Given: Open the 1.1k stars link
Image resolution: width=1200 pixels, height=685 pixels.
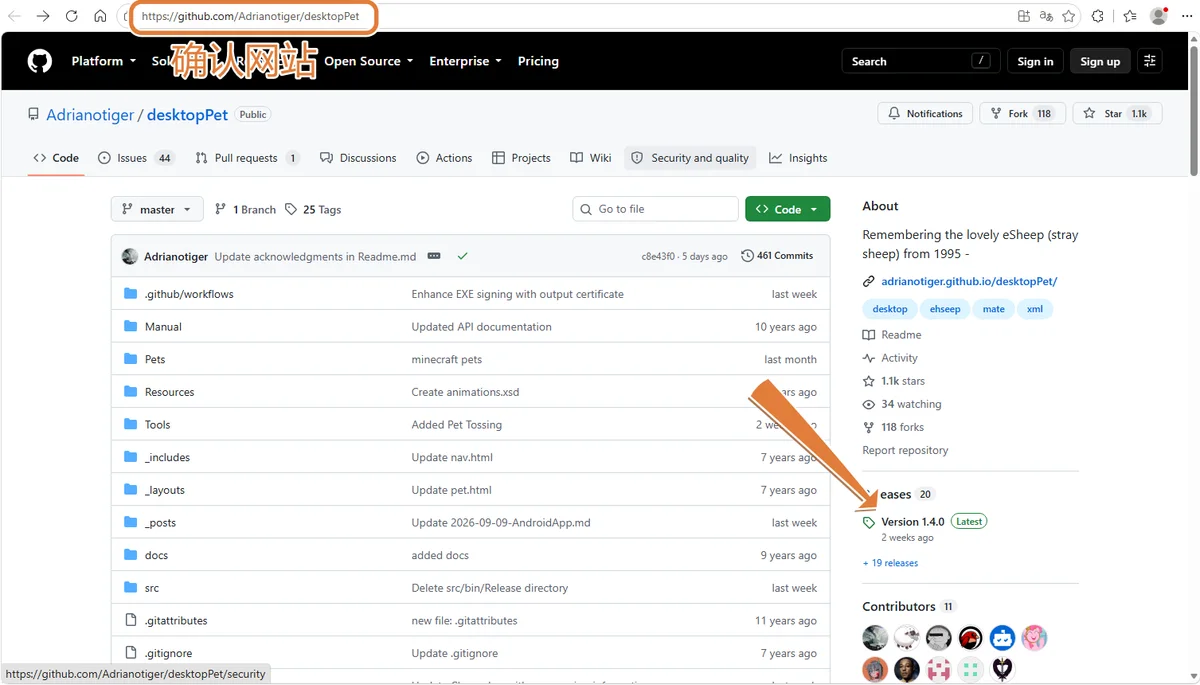Looking at the screenshot, I should pos(894,381).
